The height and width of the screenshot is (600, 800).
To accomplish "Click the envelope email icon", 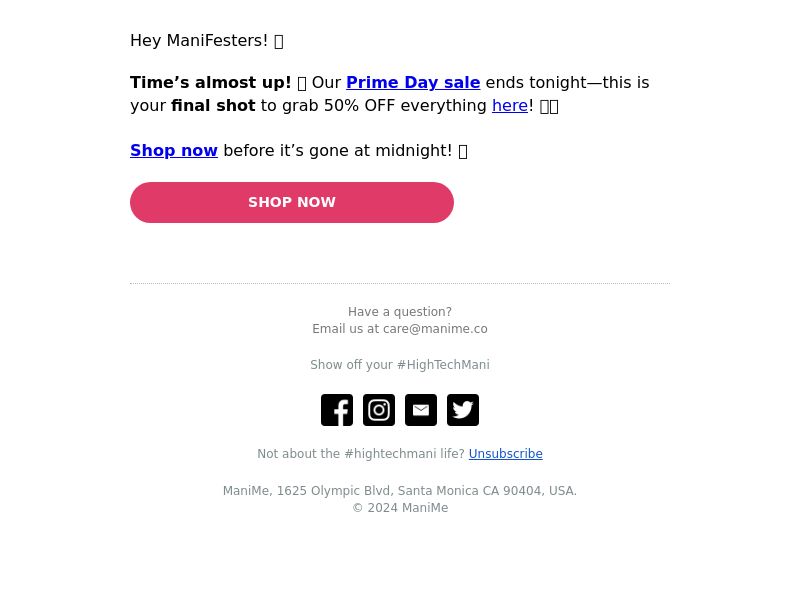I will coord(421,410).
